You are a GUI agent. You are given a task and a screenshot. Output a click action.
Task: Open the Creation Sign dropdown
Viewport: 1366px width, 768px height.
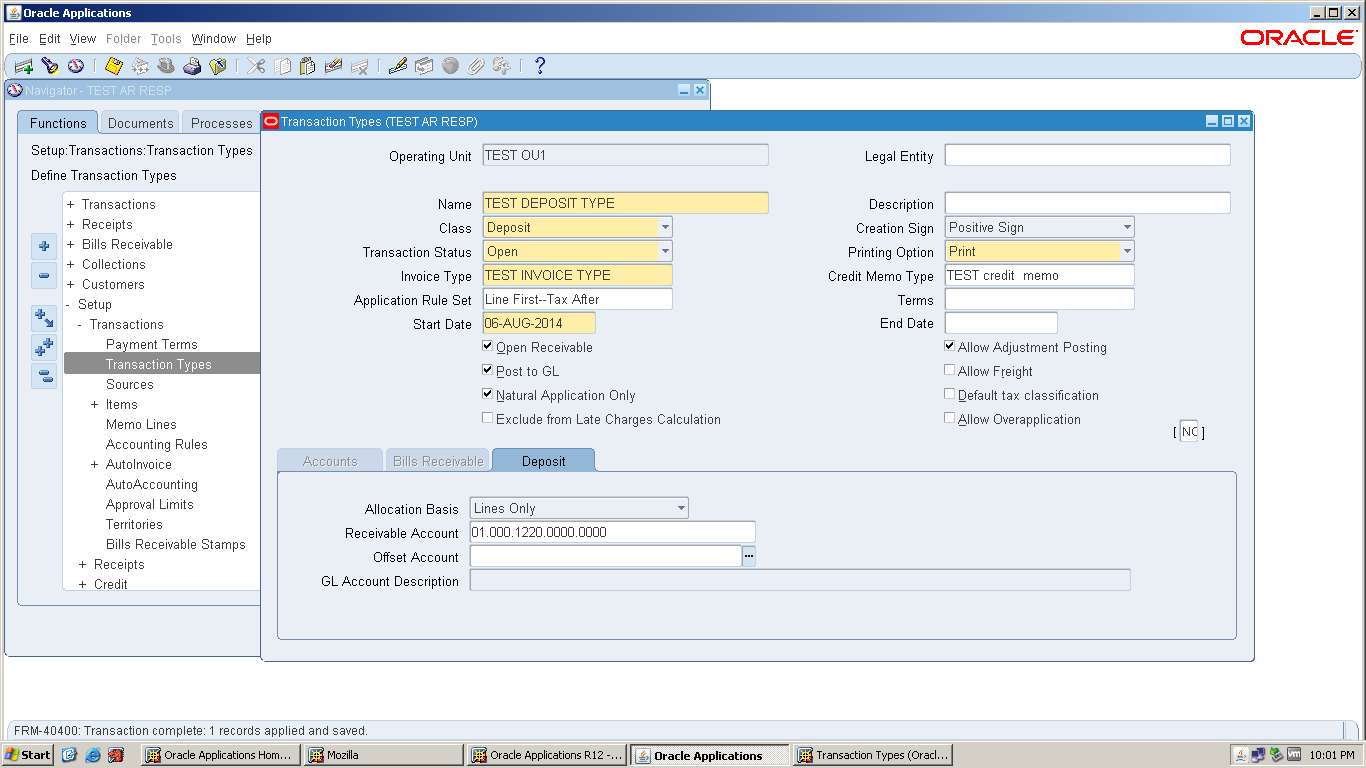(1127, 227)
